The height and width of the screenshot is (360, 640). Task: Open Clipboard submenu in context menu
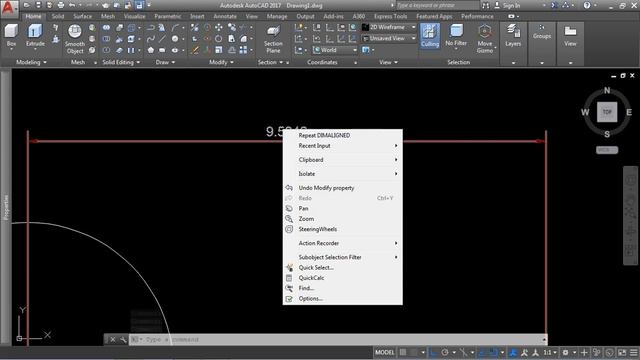(342, 160)
